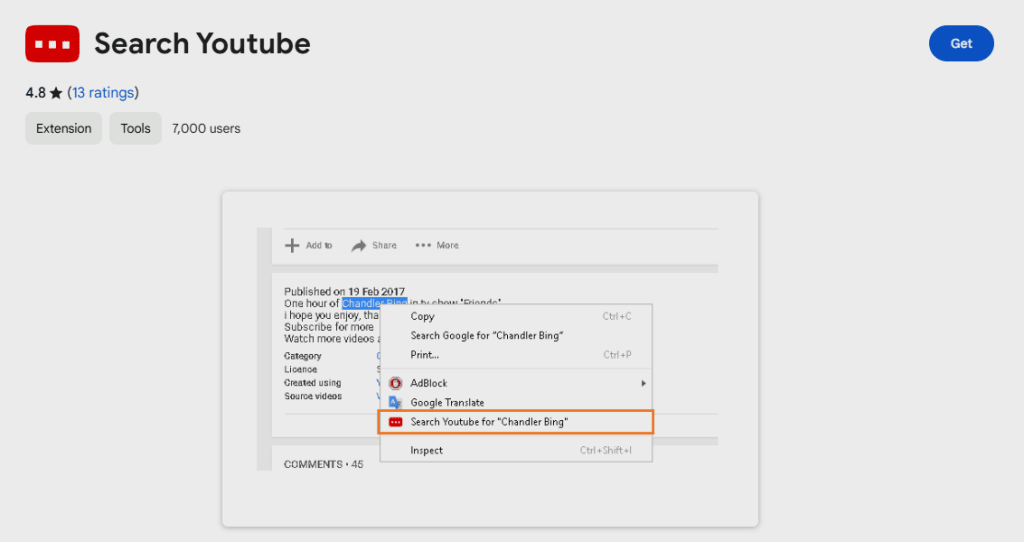Click the Tools category chip

coord(136,128)
